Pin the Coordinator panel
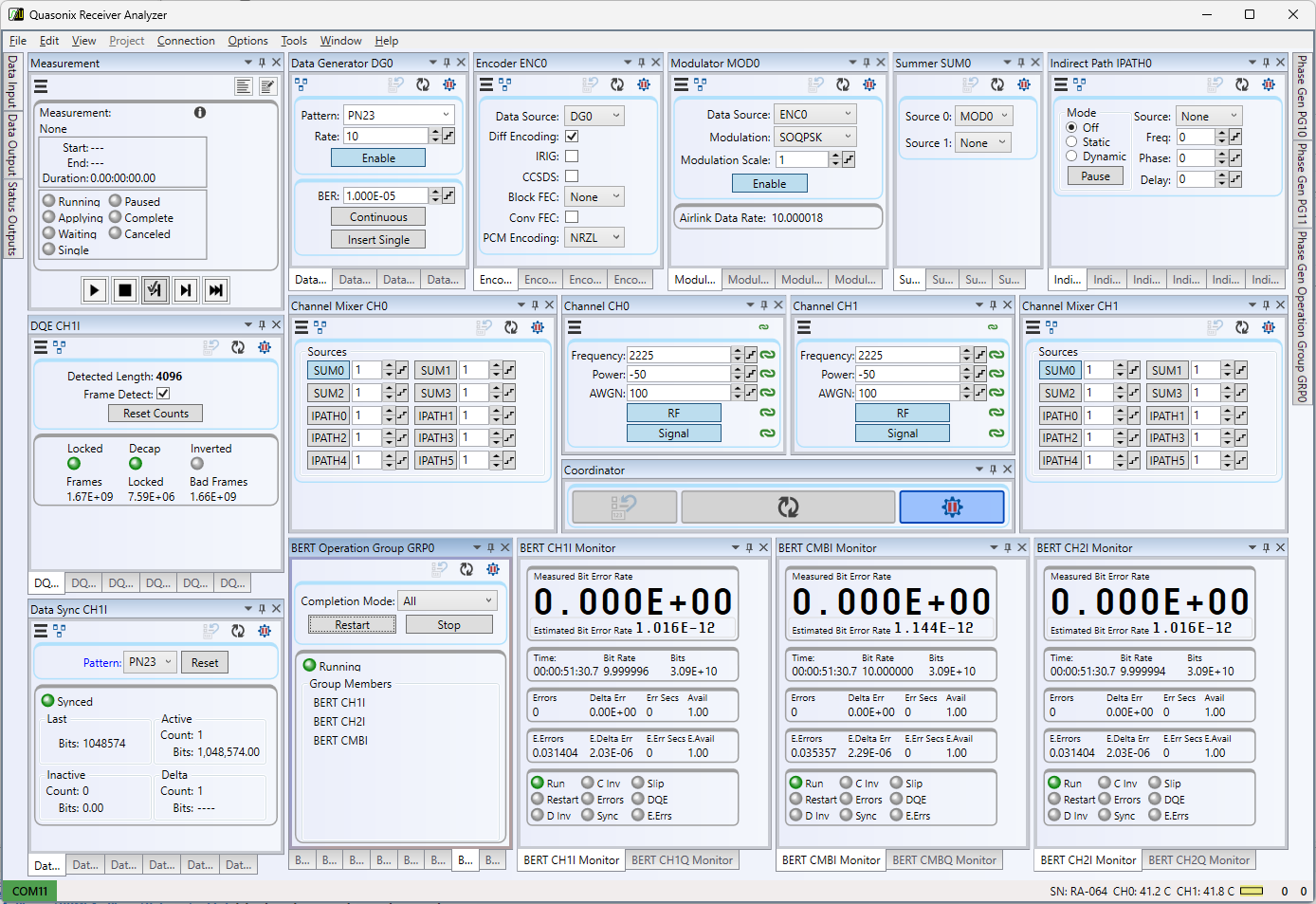The width and height of the screenshot is (1316, 904). 993,470
